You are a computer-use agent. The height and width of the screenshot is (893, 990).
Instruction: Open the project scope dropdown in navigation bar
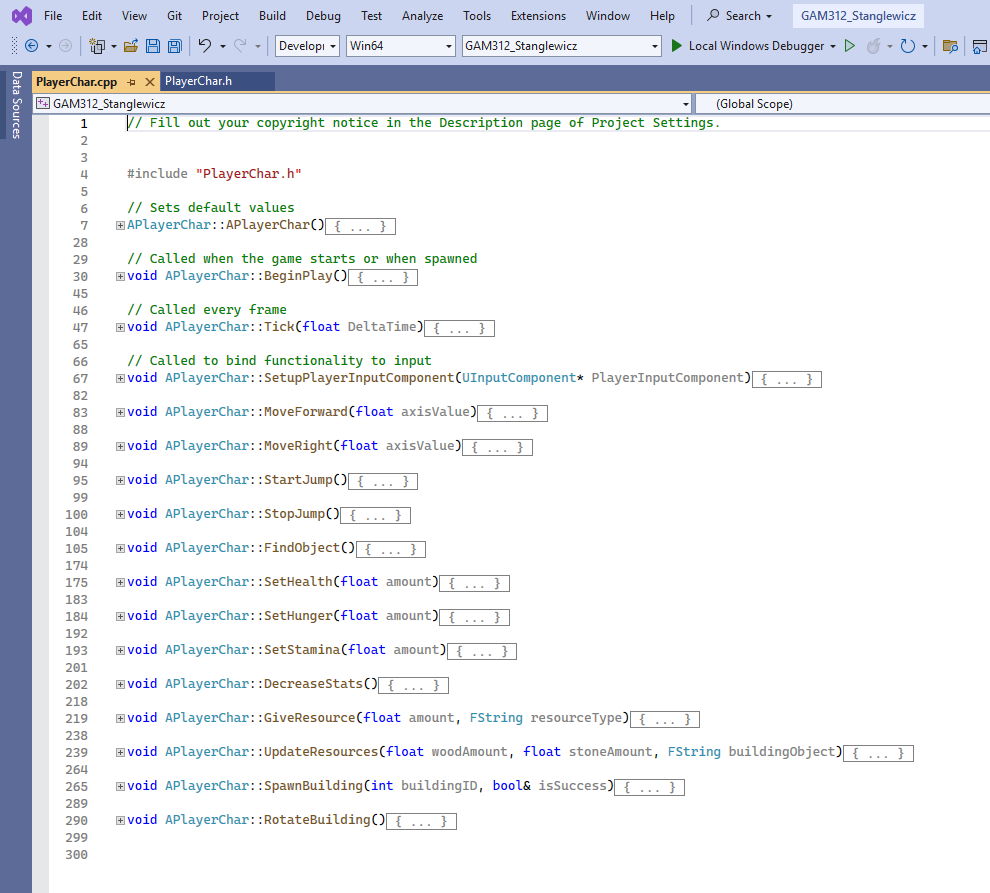pyautogui.click(x=363, y=104)
